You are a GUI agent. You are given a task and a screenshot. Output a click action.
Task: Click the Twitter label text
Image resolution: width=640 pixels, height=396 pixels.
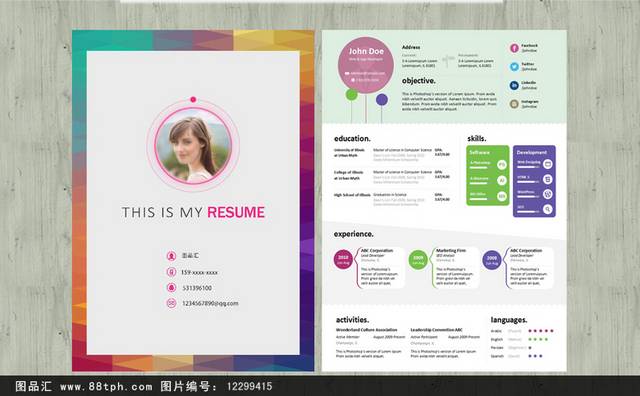527,64
